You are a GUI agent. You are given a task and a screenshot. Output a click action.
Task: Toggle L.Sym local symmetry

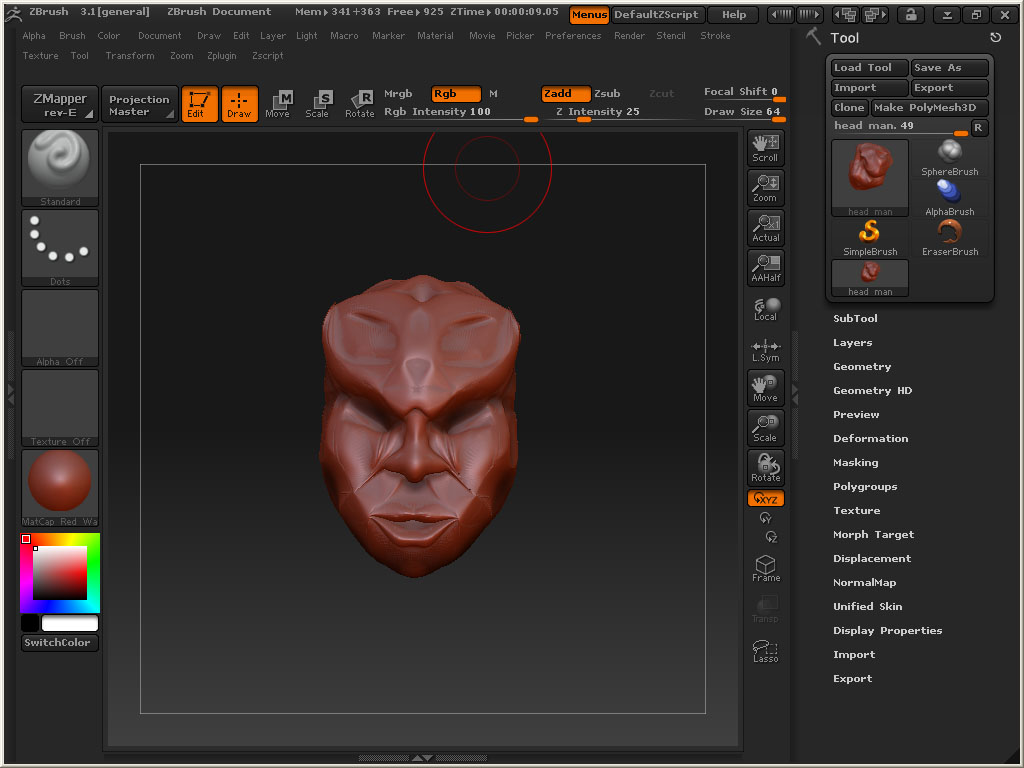click(765, 349)
